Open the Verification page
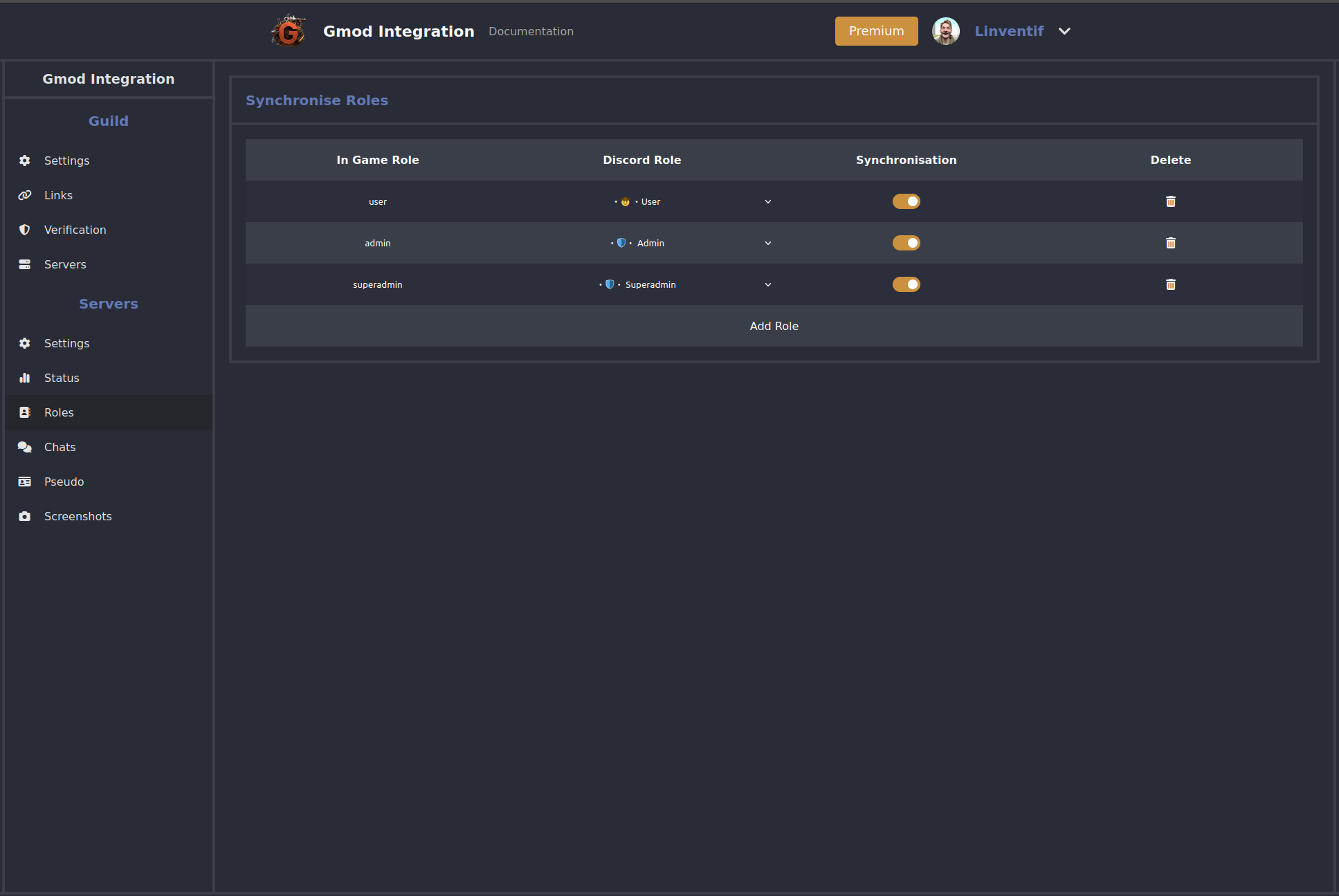 coord(109,230)
